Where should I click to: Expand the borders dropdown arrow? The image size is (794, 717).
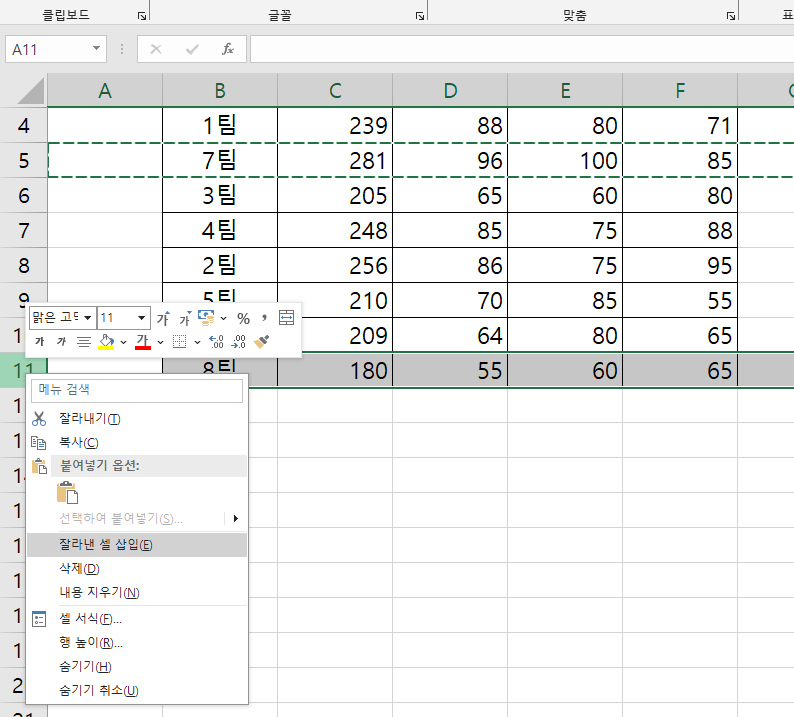click(197, 343)
